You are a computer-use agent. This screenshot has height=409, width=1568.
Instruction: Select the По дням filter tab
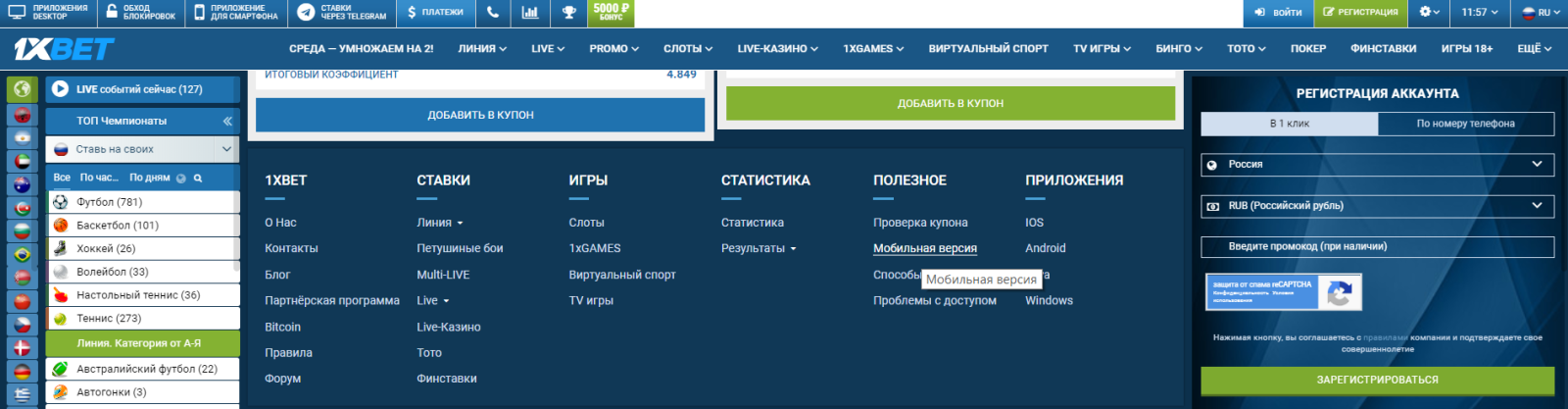150,178
